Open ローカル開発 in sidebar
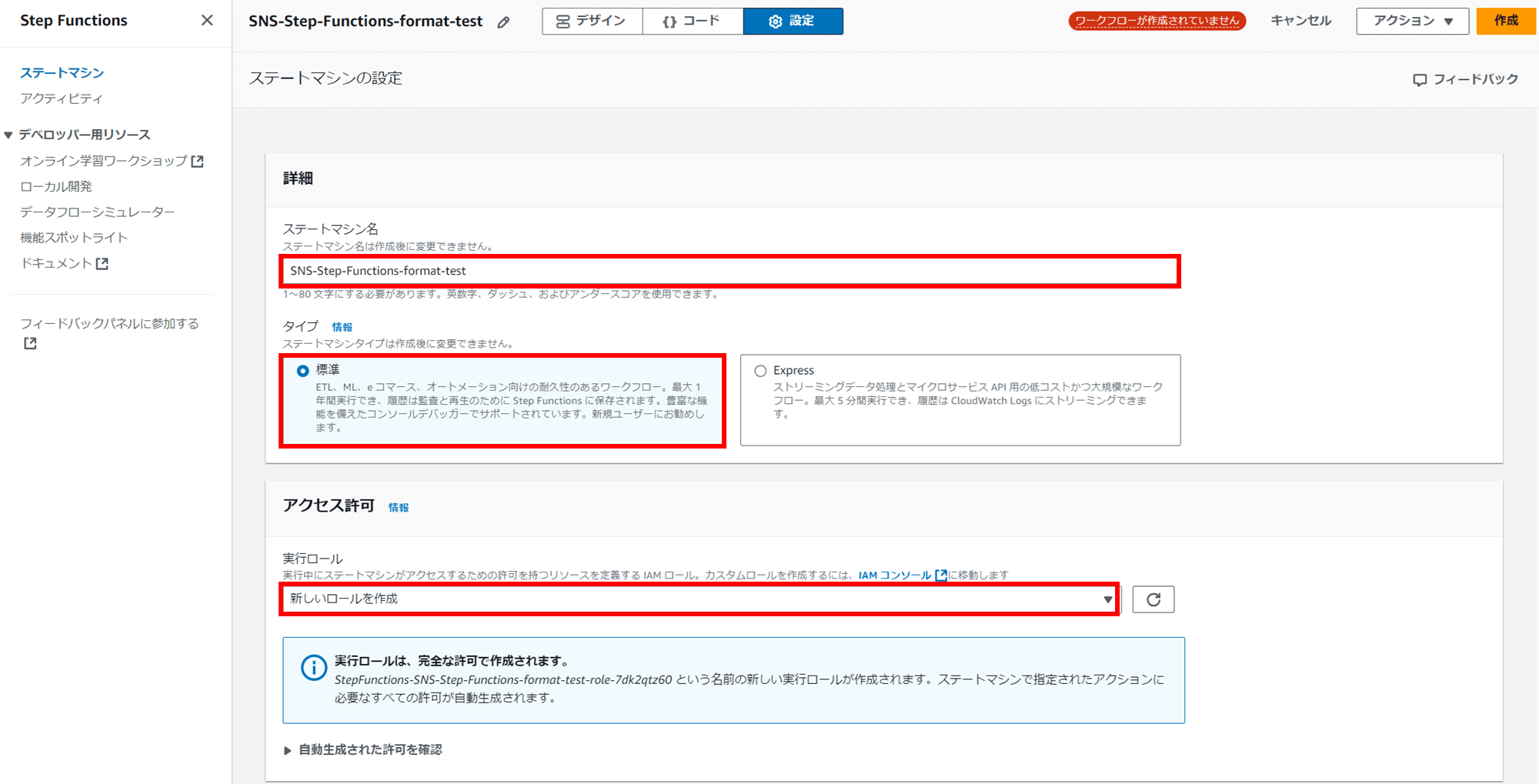 56,186
